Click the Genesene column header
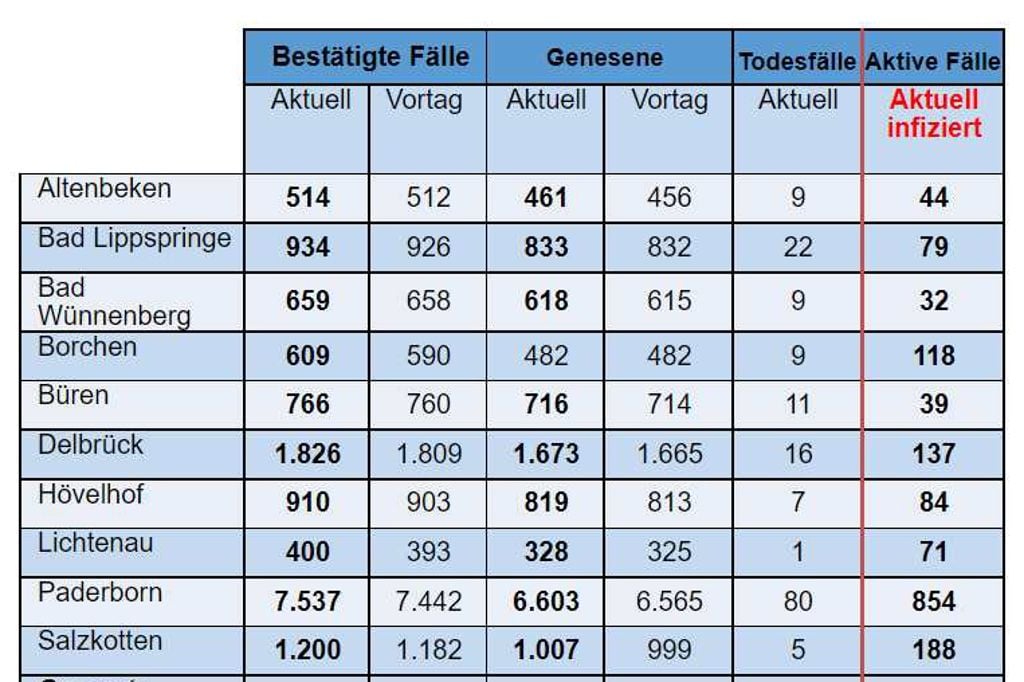The image size is (1024, 682). (604, 58)
